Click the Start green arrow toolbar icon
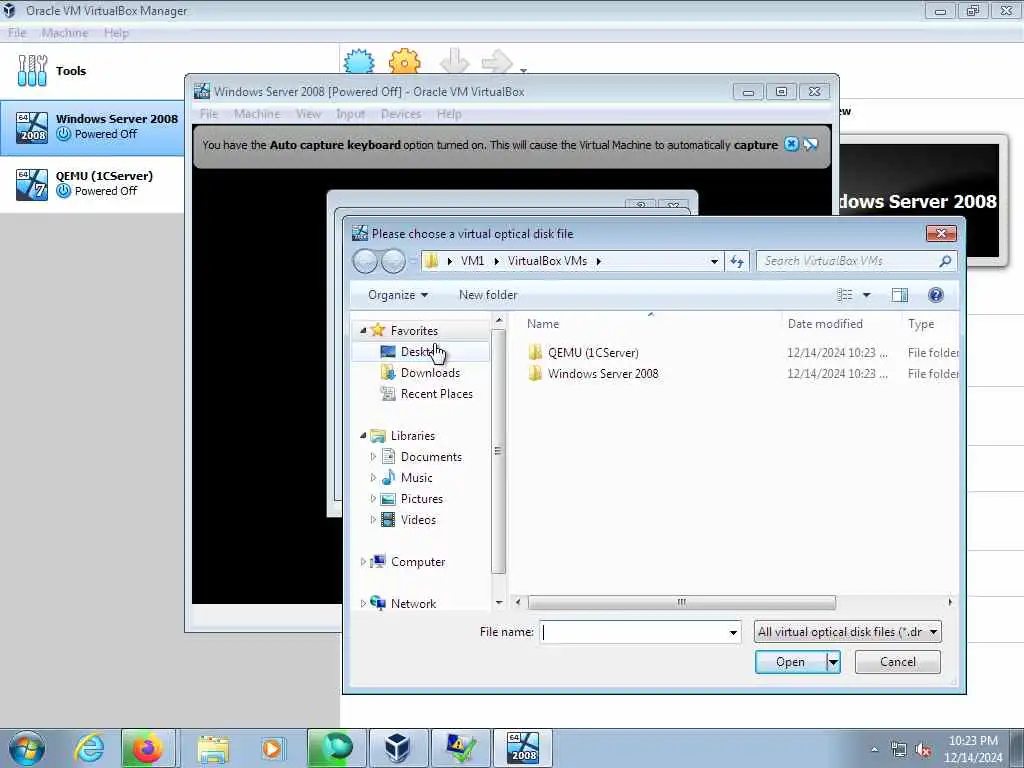This screenshot has height=768, width=1024. (497, 62)
